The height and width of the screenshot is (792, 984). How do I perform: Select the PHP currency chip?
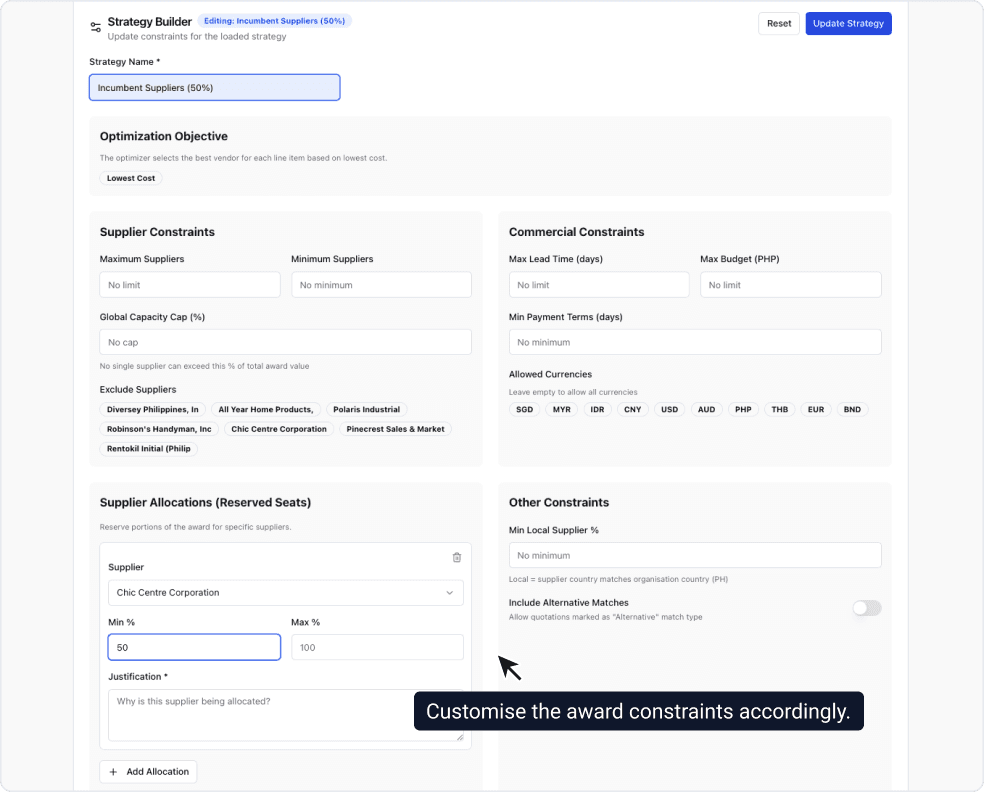[743, 409]
